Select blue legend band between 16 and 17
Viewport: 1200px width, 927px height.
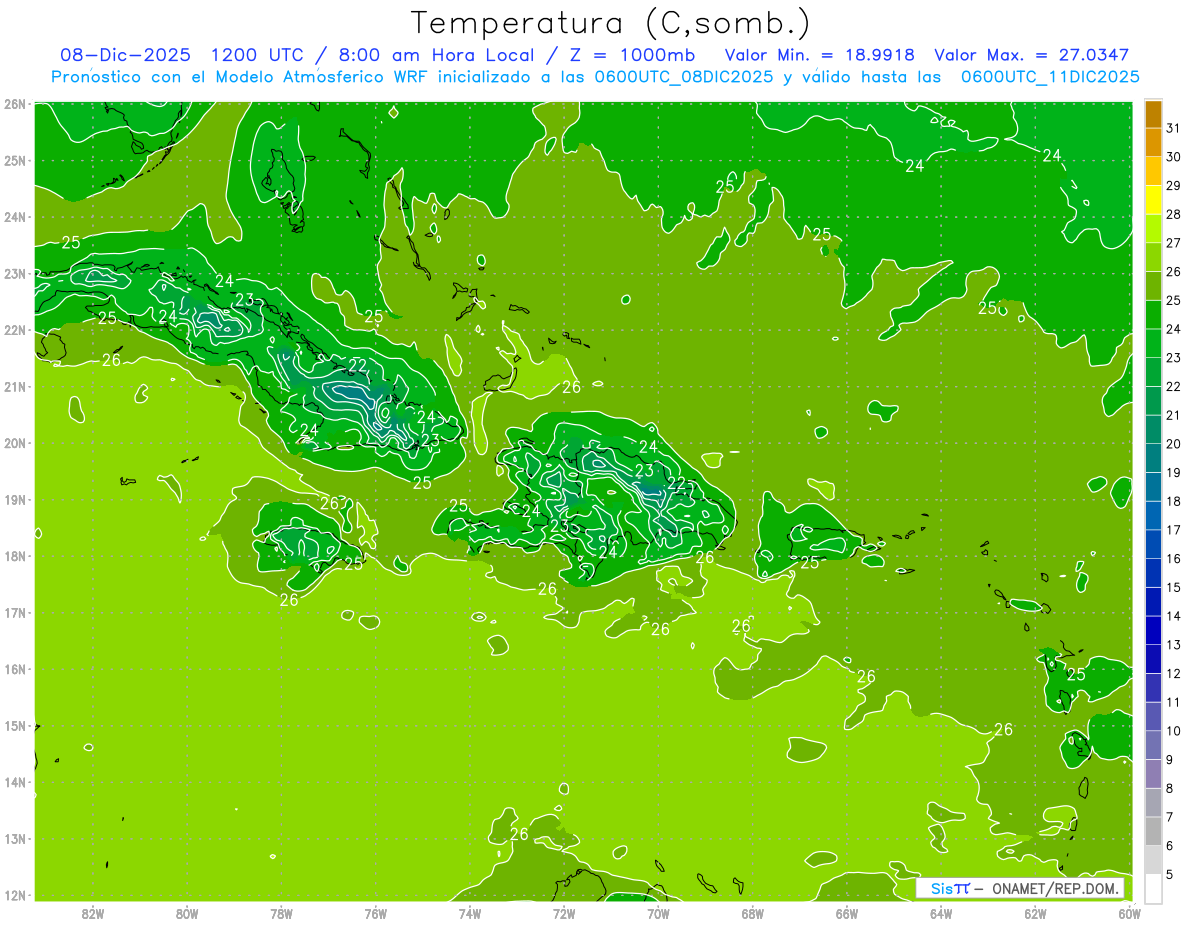(1154, 544)
